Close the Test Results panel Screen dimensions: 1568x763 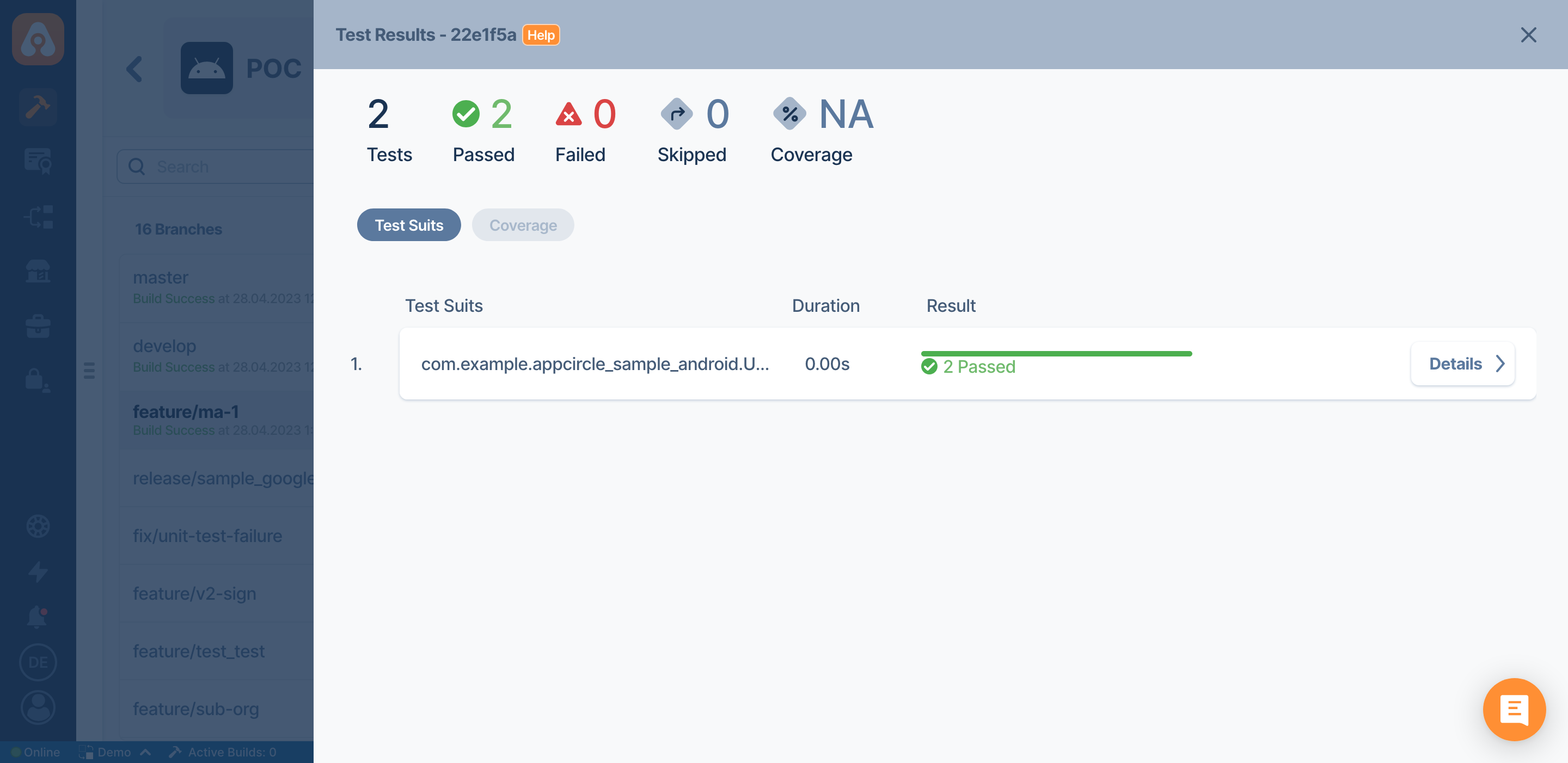click(x=1528, y=35)
